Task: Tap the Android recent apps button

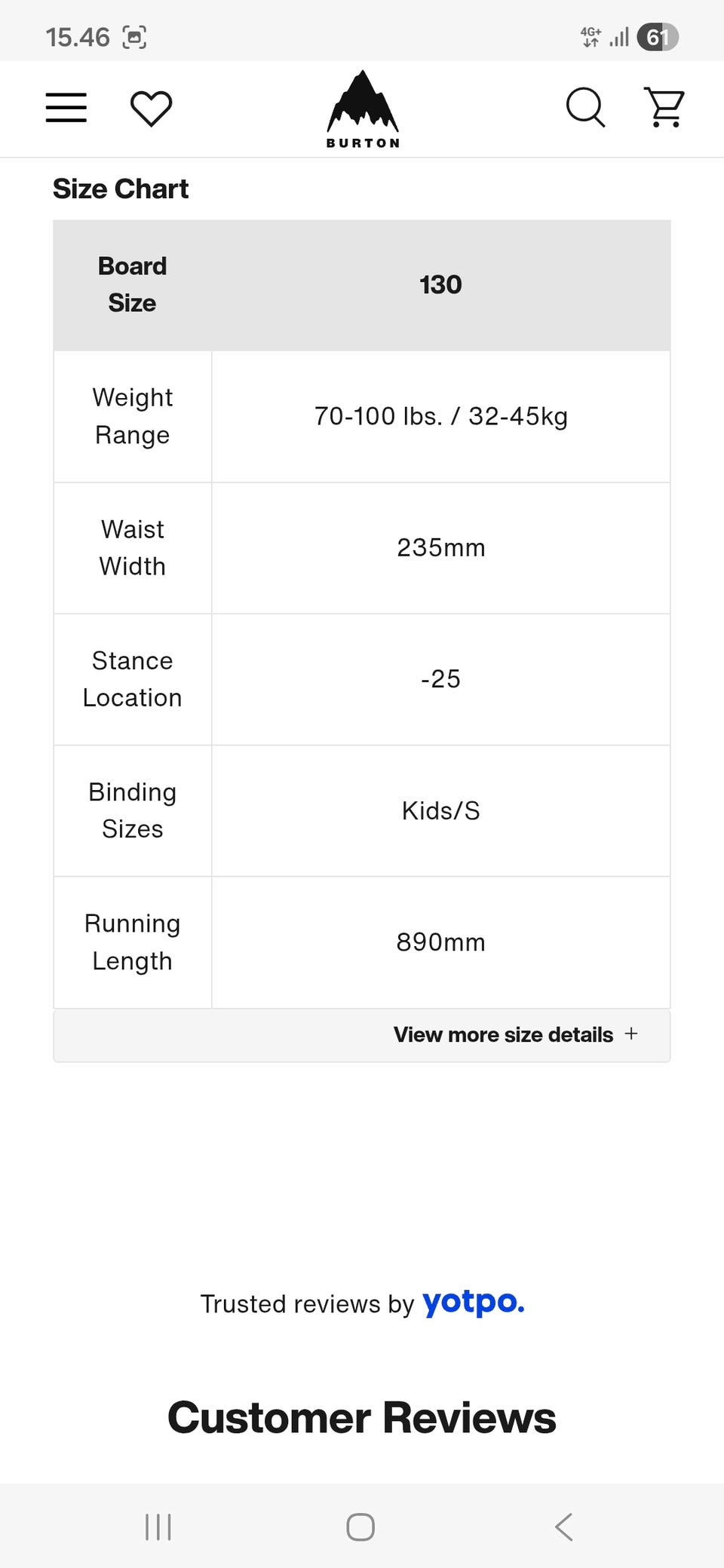Action: pos(158,1527)
